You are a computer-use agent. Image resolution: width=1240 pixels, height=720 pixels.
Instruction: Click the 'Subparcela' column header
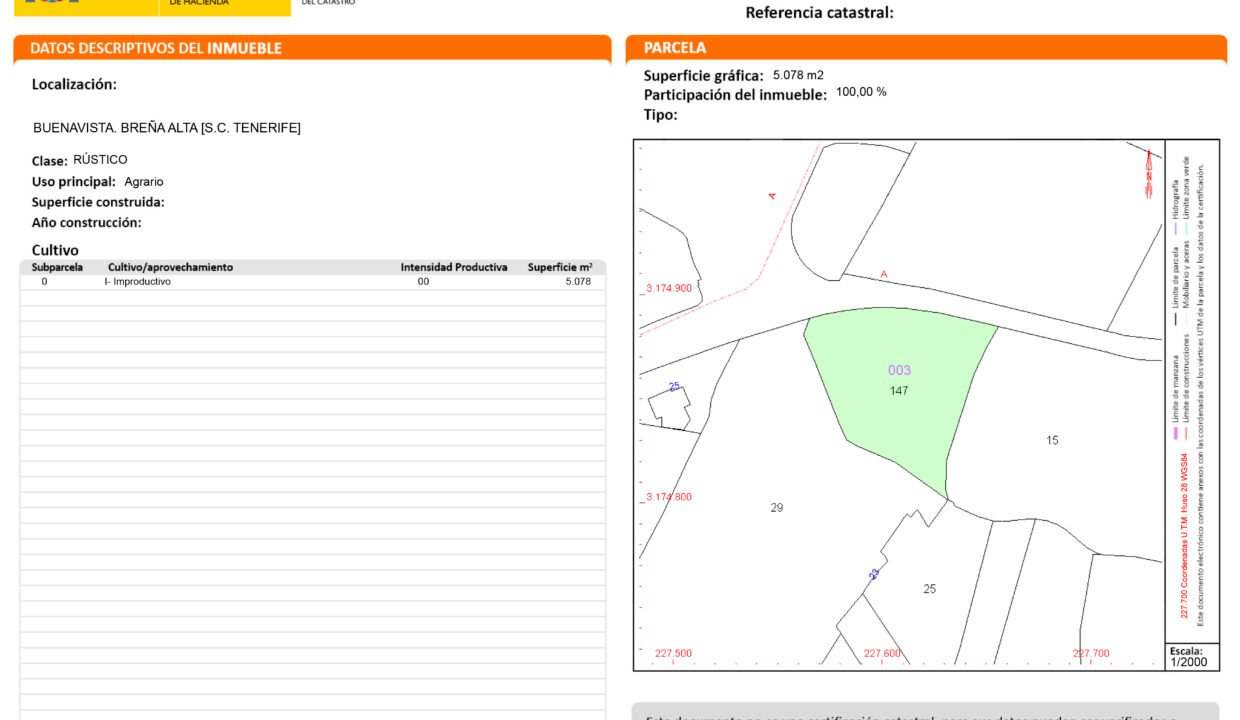pos(57,268)
